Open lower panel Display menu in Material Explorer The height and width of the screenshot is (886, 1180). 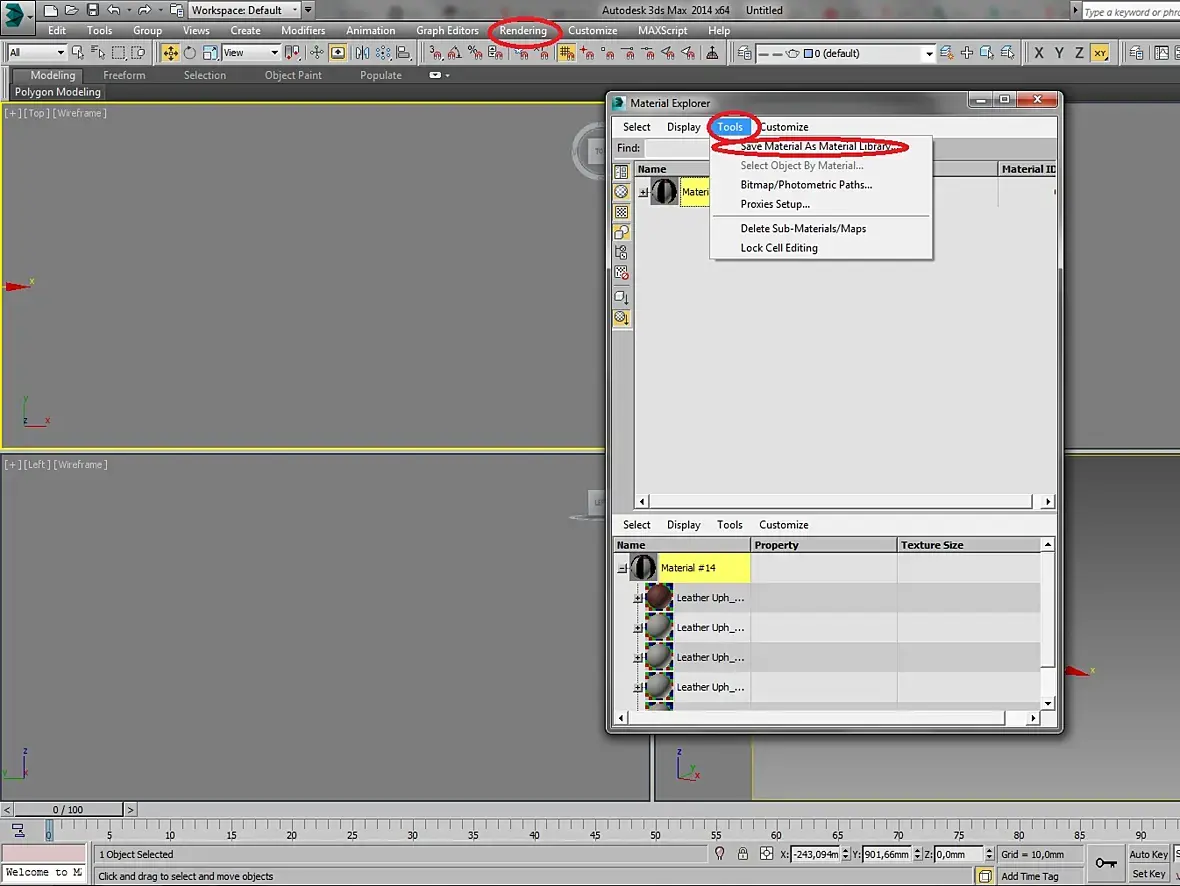tap(683, 525)
